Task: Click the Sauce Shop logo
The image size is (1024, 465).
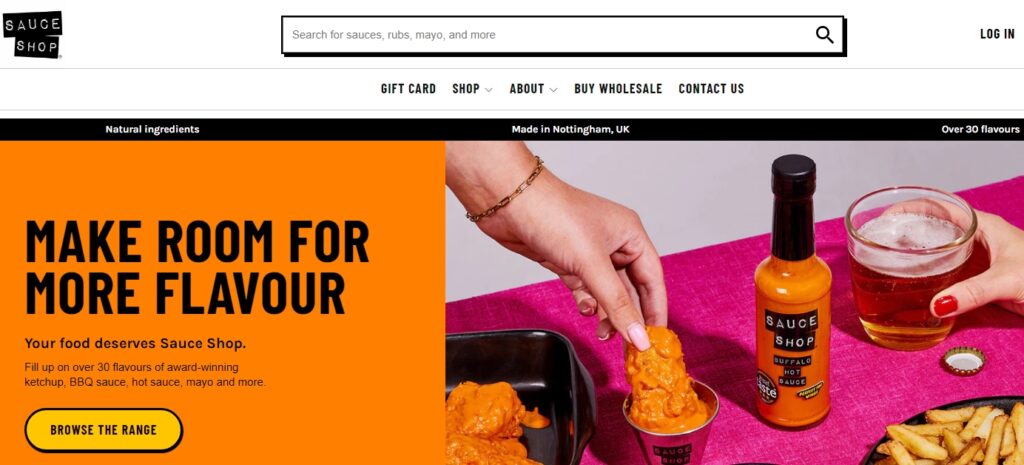Action: [33, 35]
